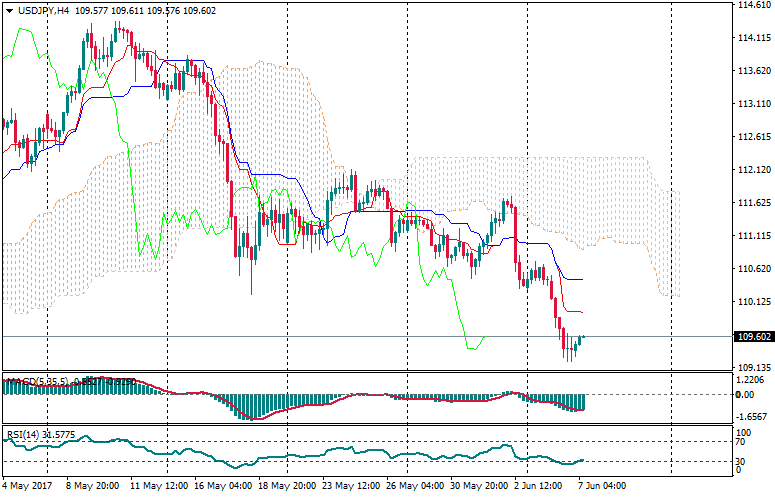This screenshot has width=775, height=497.
Task: Select the 11 May 12:00 time label
Action: tap(160, 487)
